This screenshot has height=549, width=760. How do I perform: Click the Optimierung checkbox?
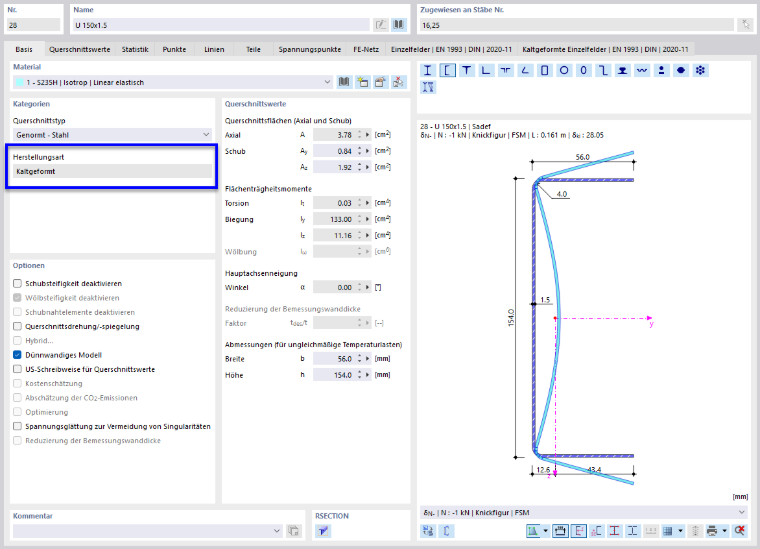pyautogui.click(x=17, y=412)
